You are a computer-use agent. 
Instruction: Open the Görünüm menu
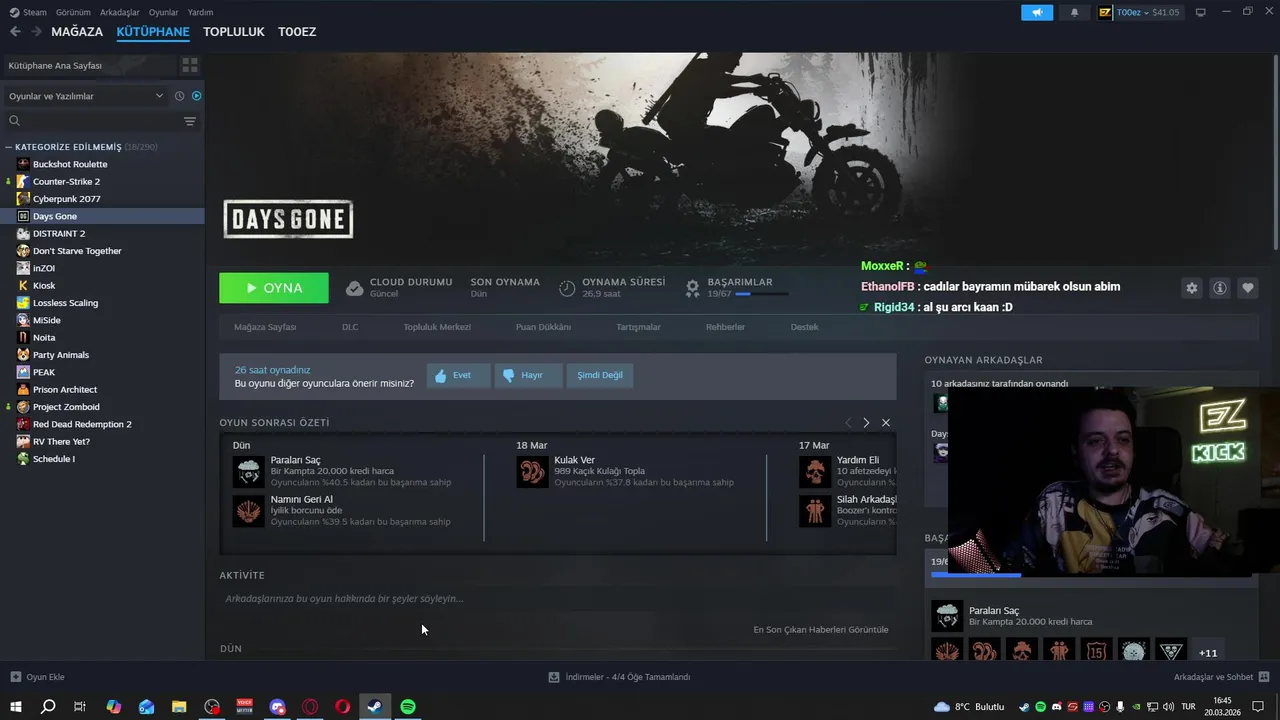(73, 12)
